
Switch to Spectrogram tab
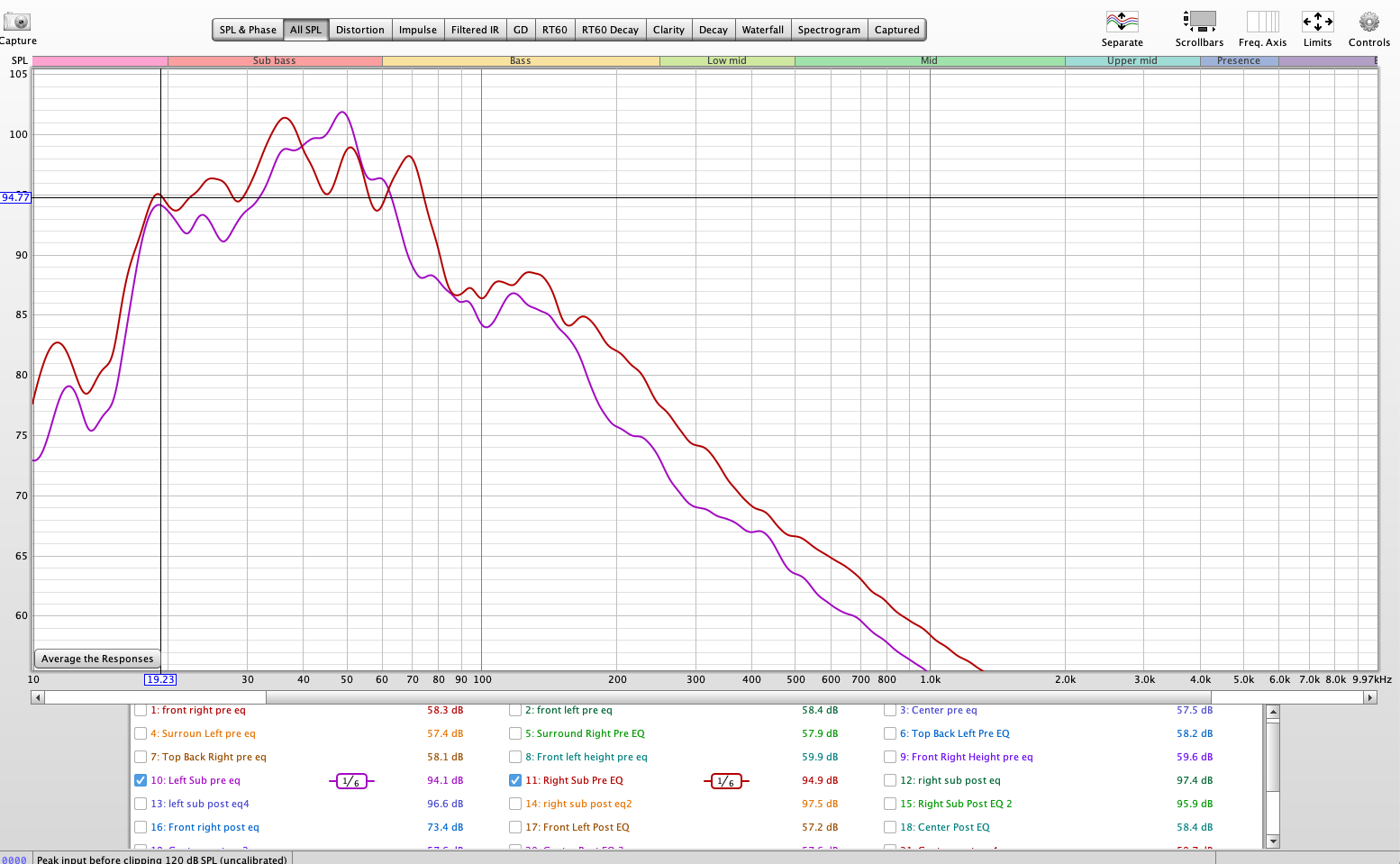click(x=829, y=30)
